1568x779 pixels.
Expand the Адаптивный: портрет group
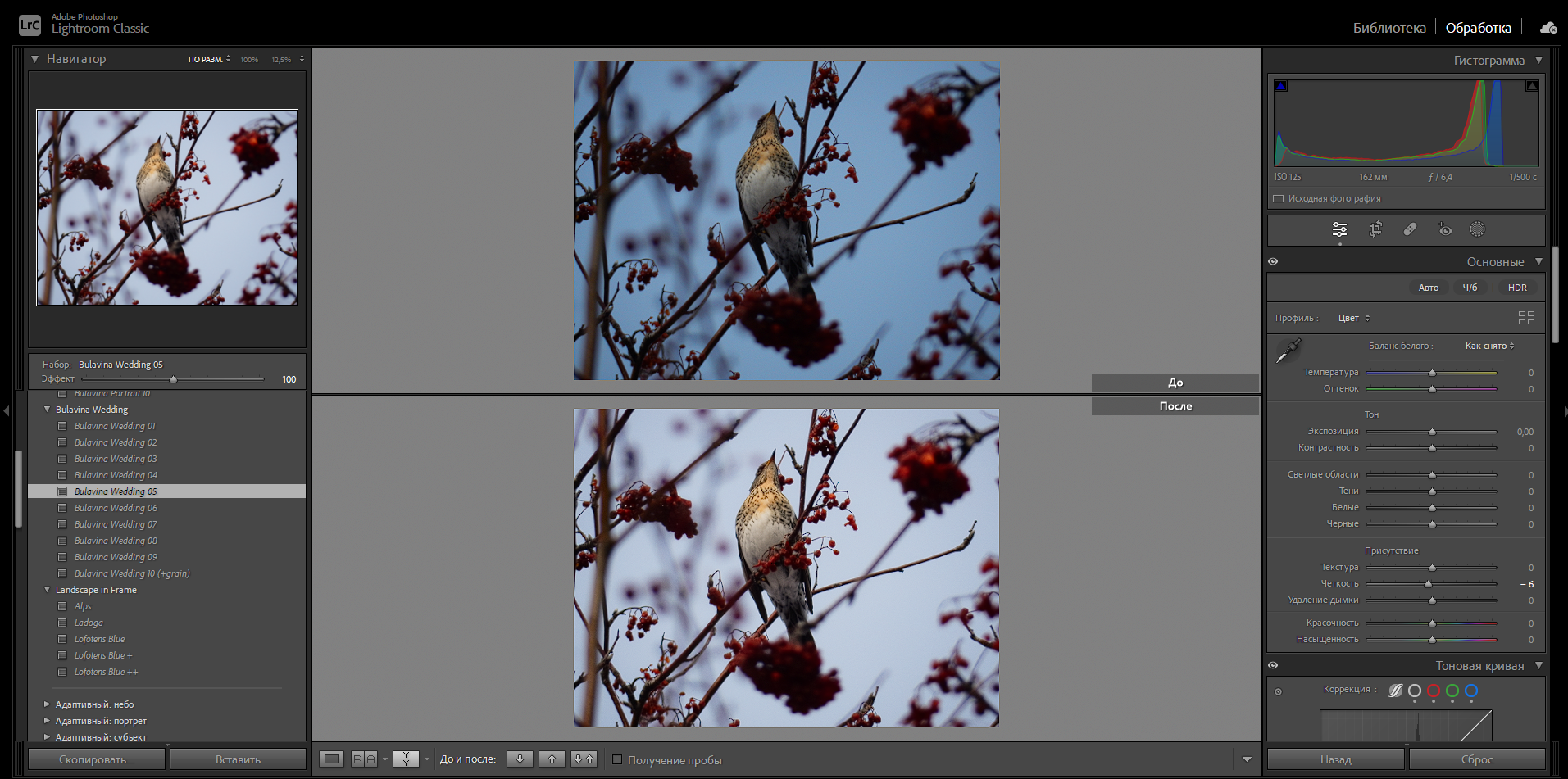coord(47,721)
